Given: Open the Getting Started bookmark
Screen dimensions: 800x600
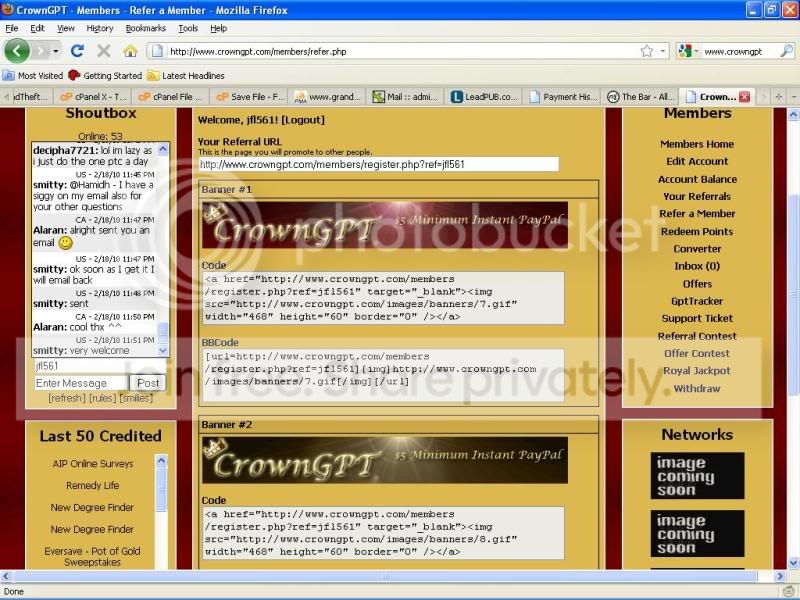Looking at the screenshot, I should pos(105,76).
